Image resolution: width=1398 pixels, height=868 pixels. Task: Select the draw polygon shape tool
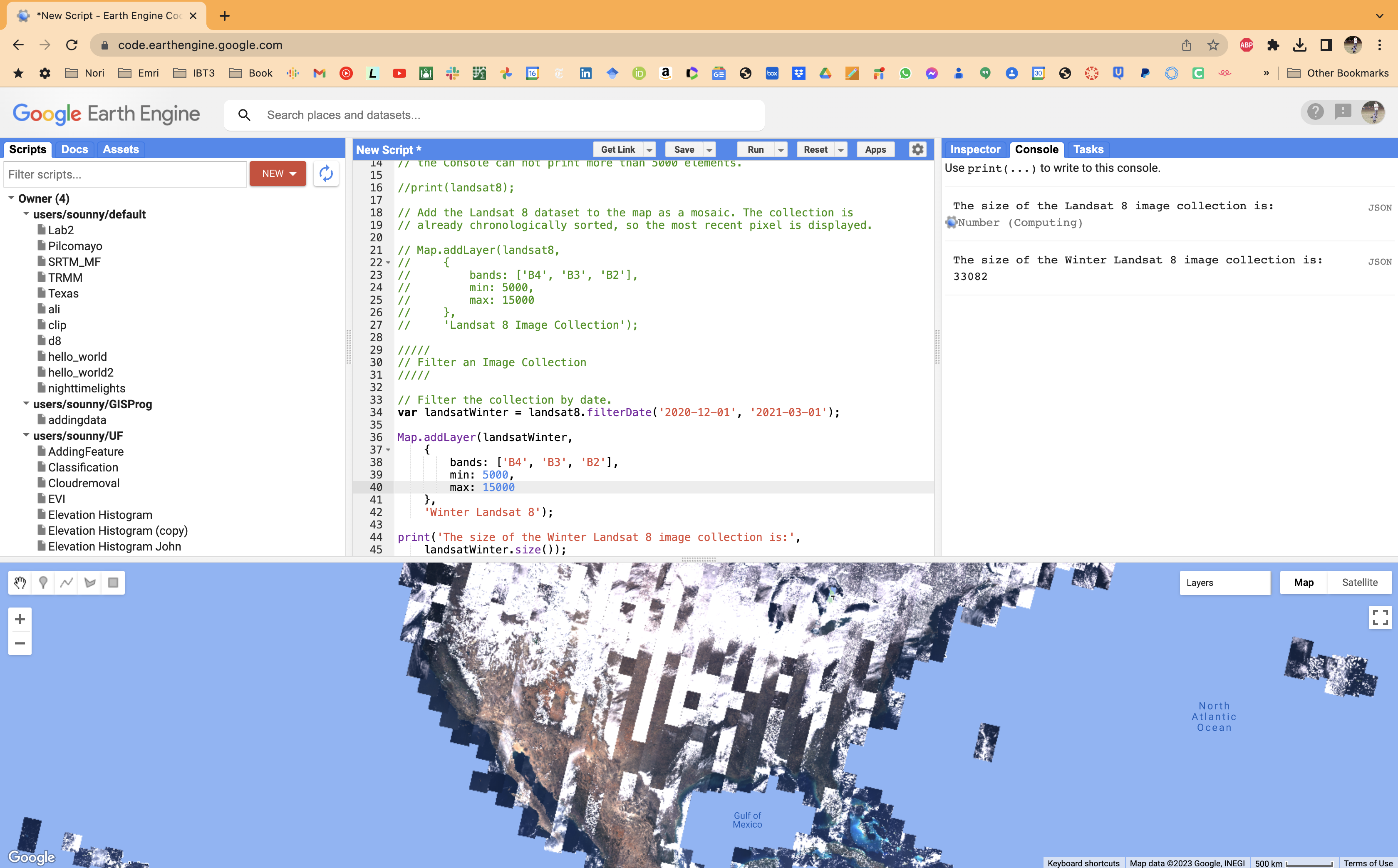(x=90, y=583)
